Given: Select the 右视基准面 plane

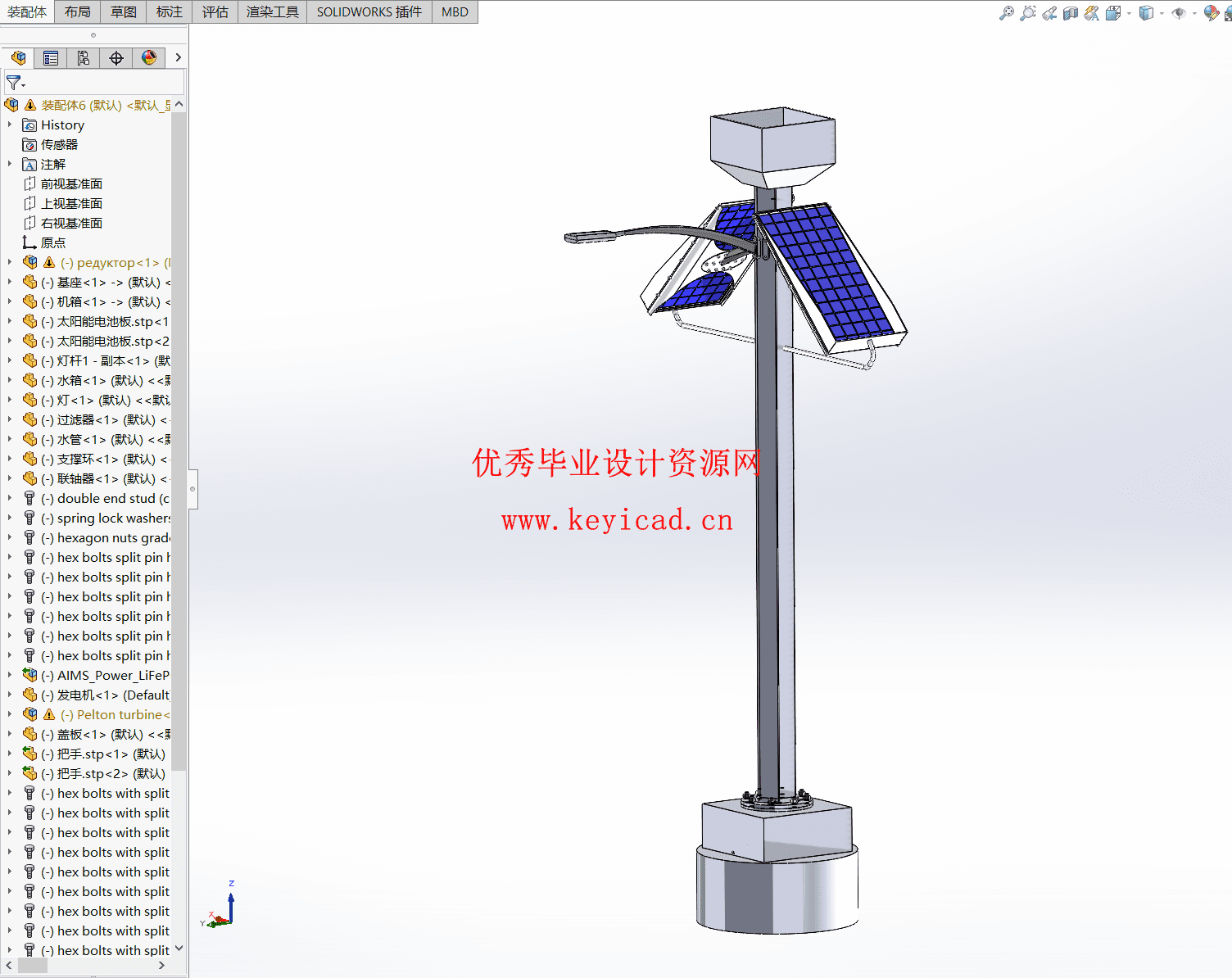Looking at the screenshot, I should click(x=71, y=223).
